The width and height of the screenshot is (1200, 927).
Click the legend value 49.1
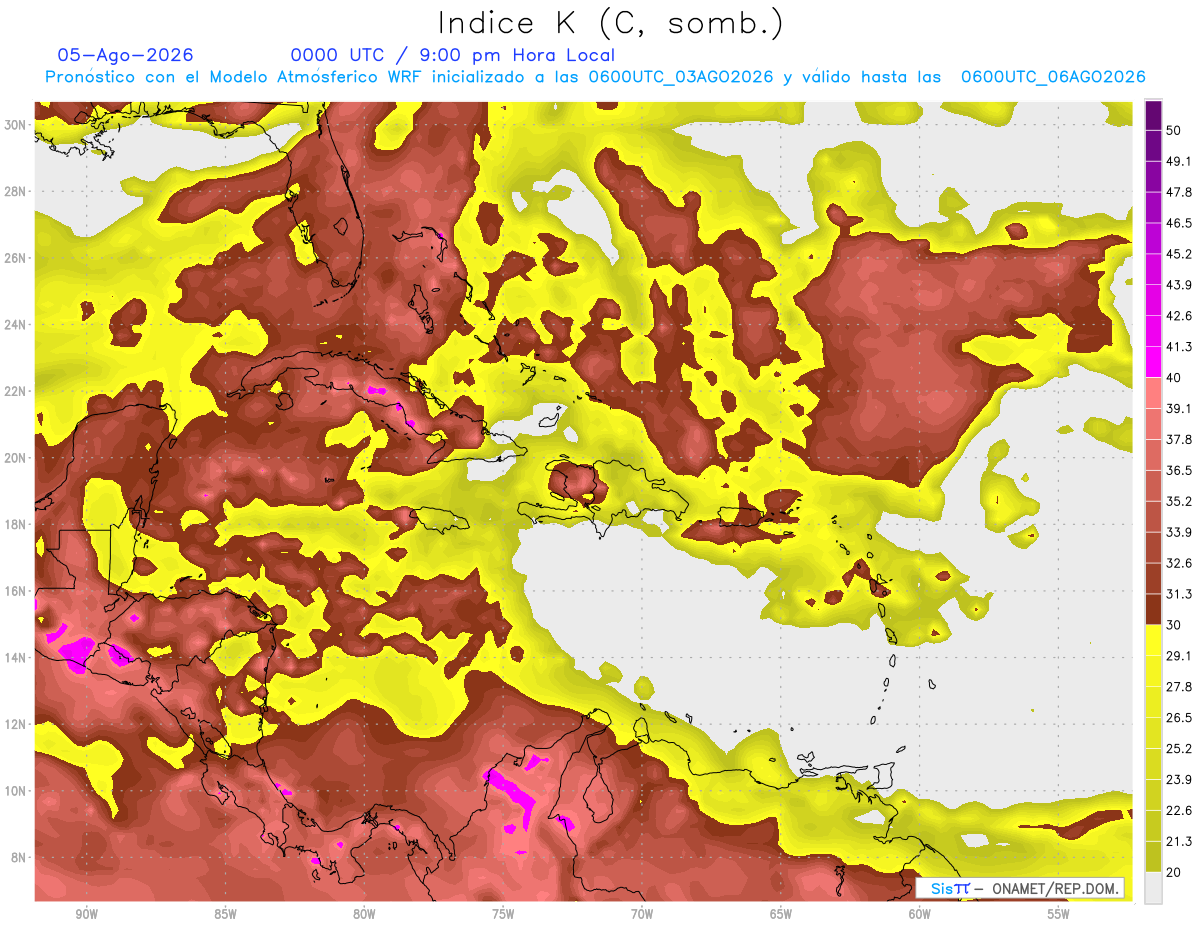tap(1178, 161)
